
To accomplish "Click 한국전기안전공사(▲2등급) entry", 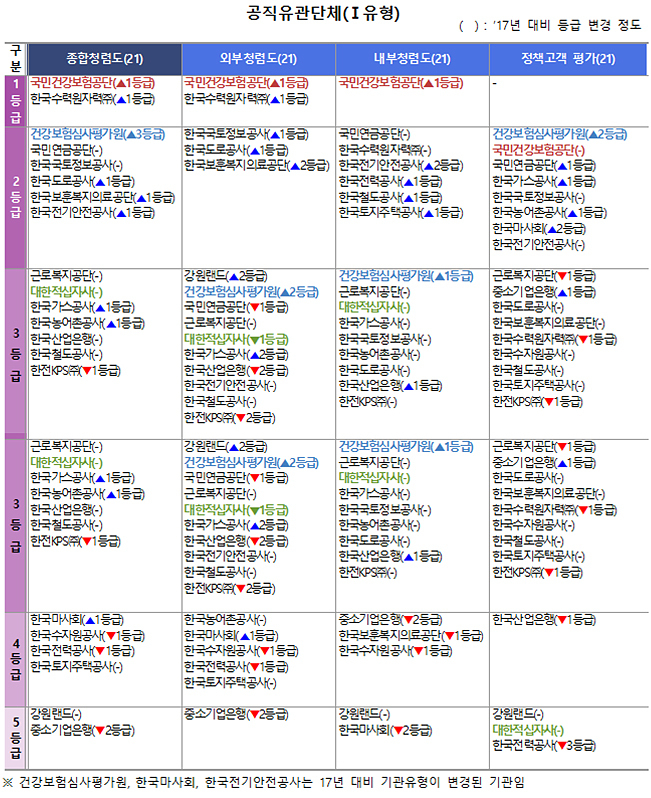I will (x=401, y=165).
